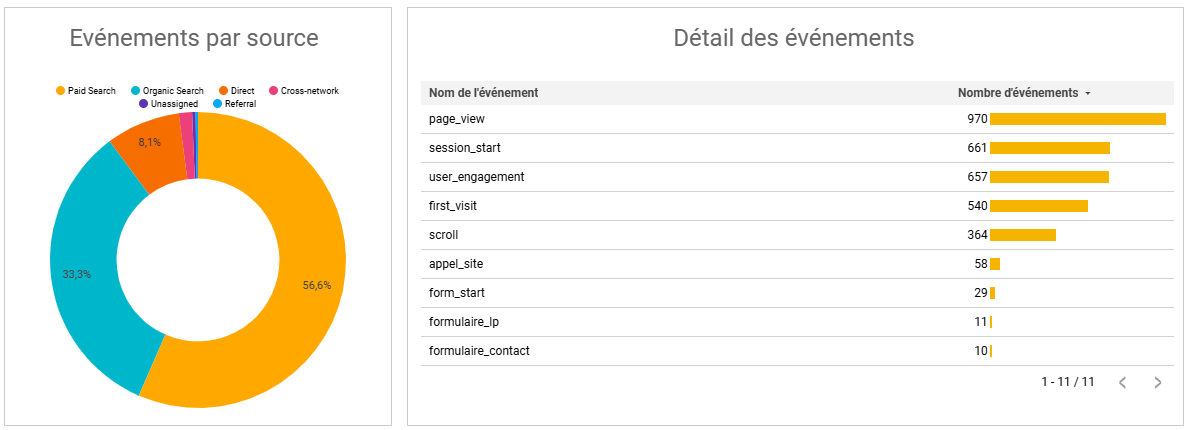Click the page_view row

pos(795,119)
